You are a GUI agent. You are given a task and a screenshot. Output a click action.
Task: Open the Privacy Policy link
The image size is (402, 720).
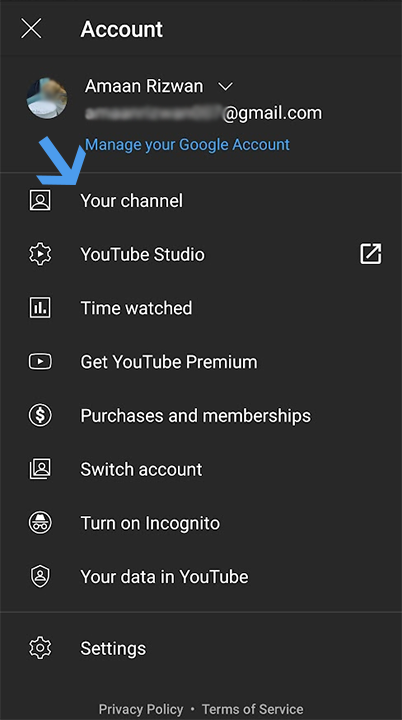pos(141,709)
